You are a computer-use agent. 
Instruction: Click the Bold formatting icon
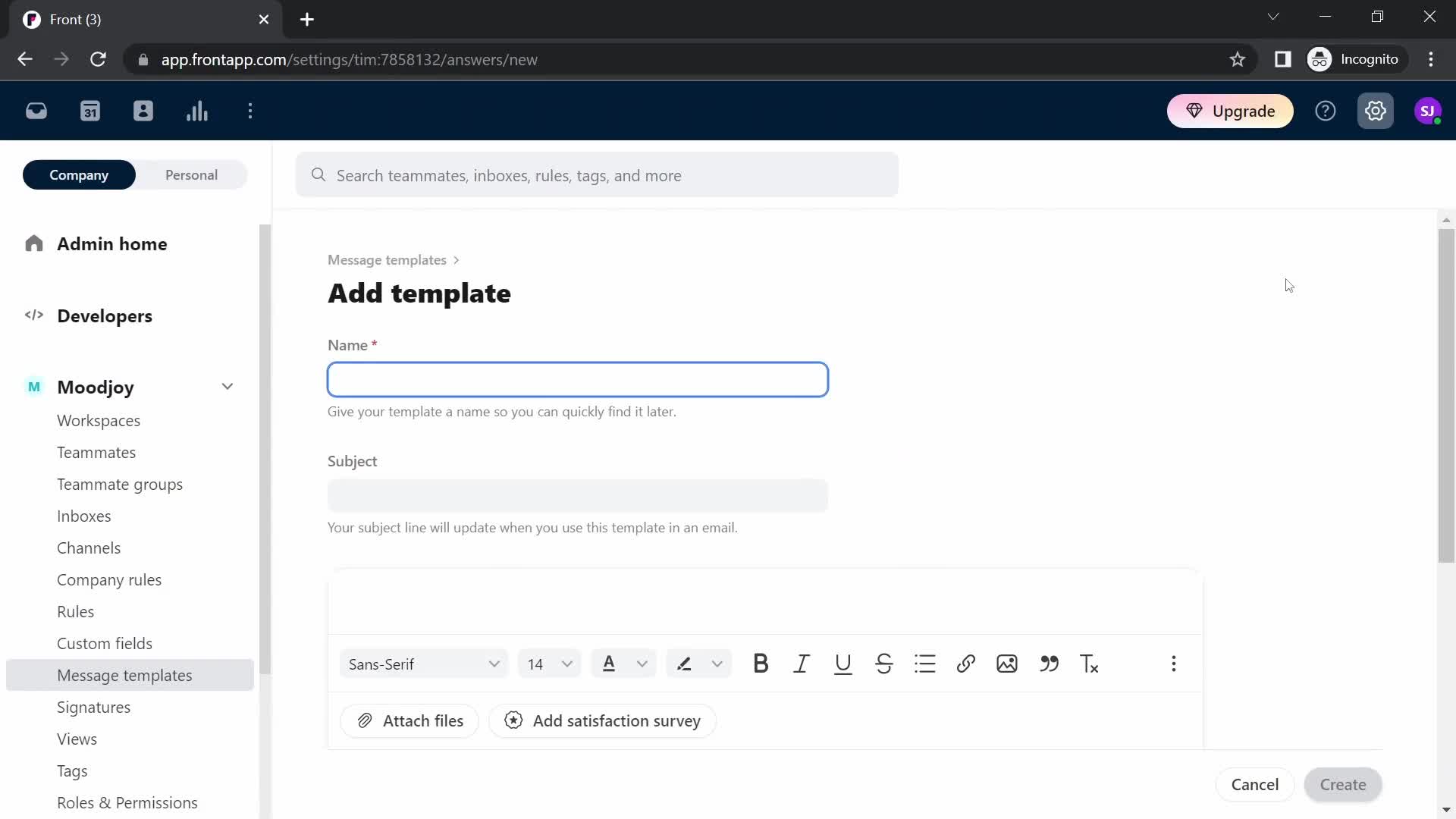(x=762, y=663)
